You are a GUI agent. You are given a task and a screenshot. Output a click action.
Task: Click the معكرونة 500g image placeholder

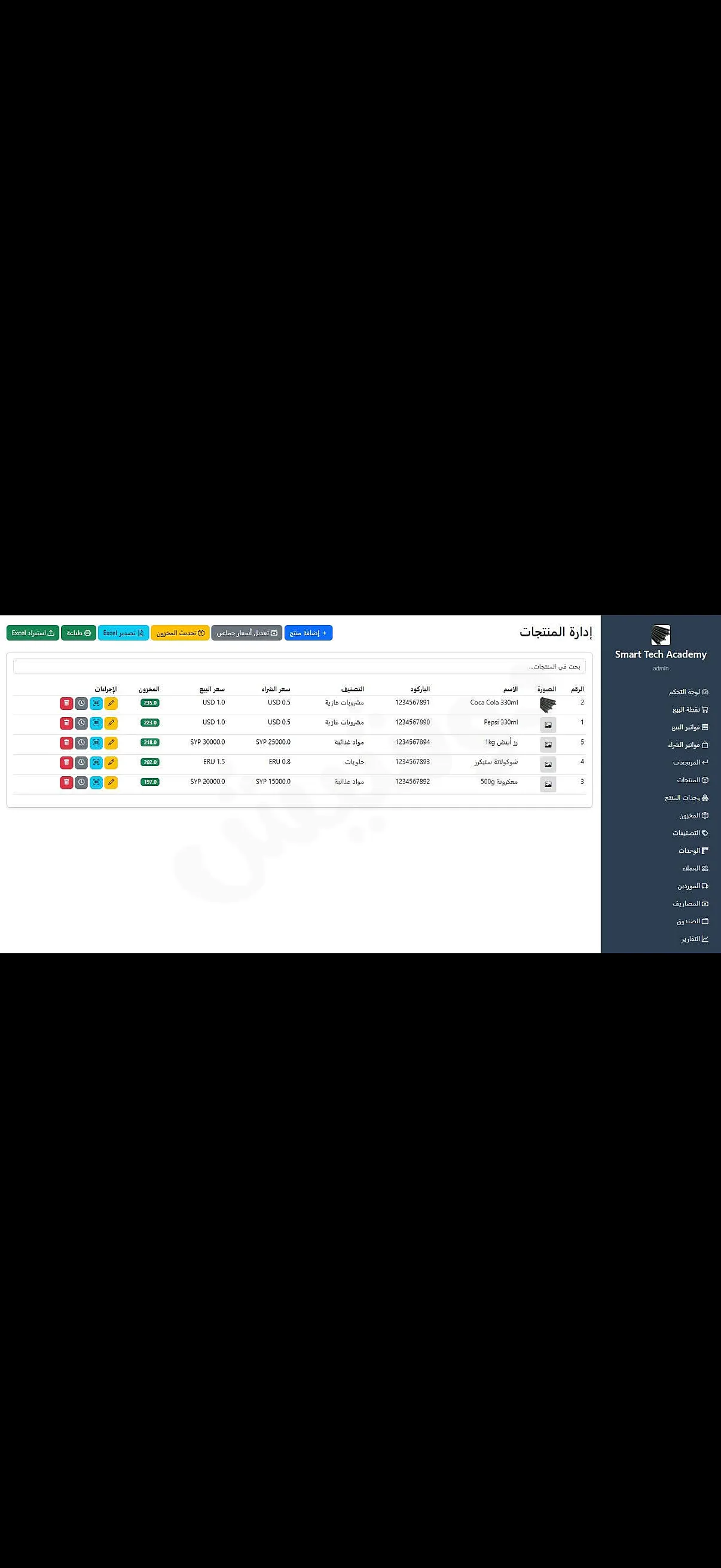[548, 784]
